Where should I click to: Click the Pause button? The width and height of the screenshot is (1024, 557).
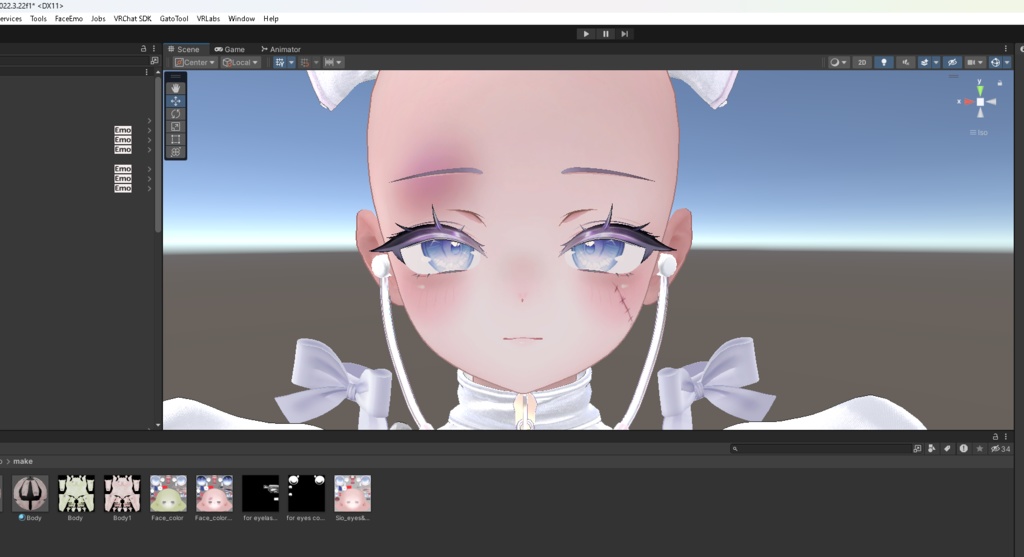coord(605,34)
